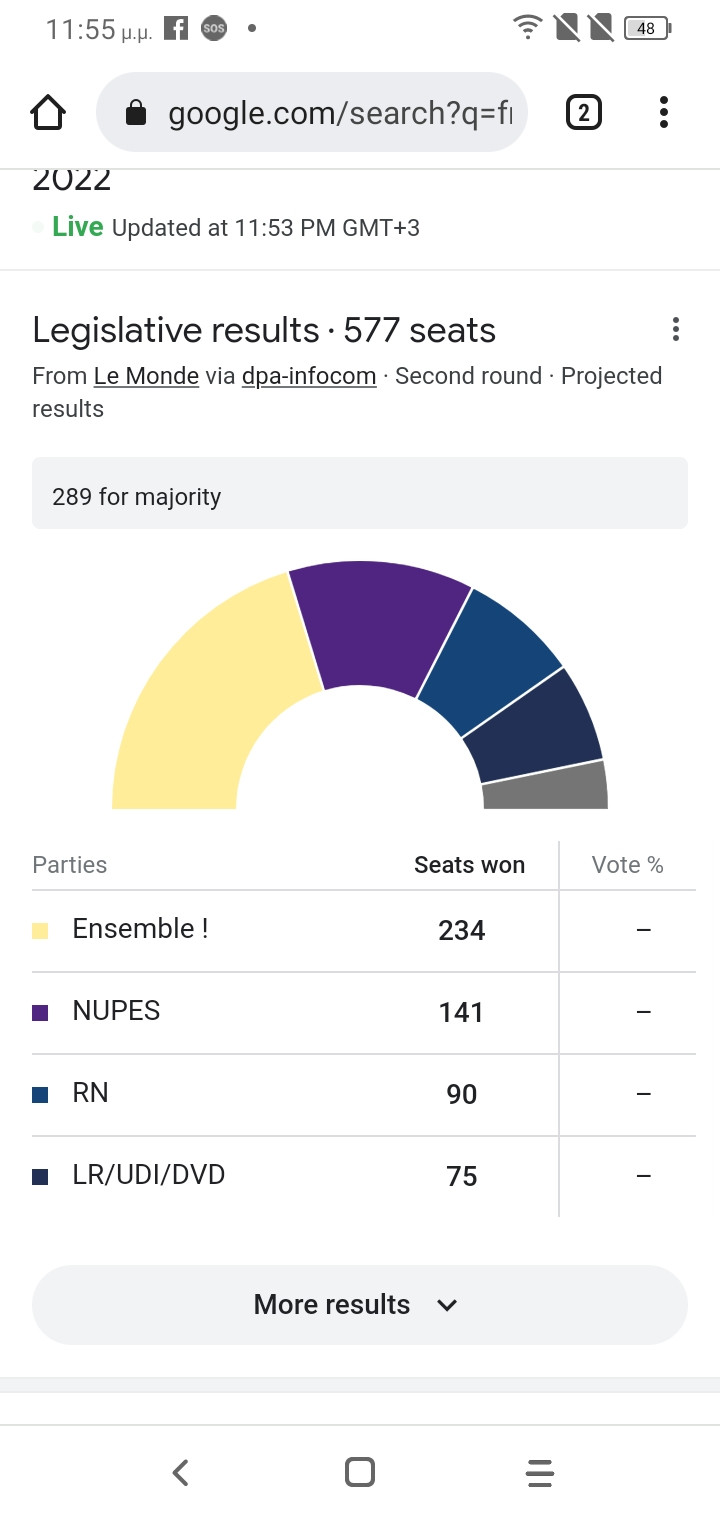
Task: Tap the Ensemble ! party row
Action: coord(140,929)
